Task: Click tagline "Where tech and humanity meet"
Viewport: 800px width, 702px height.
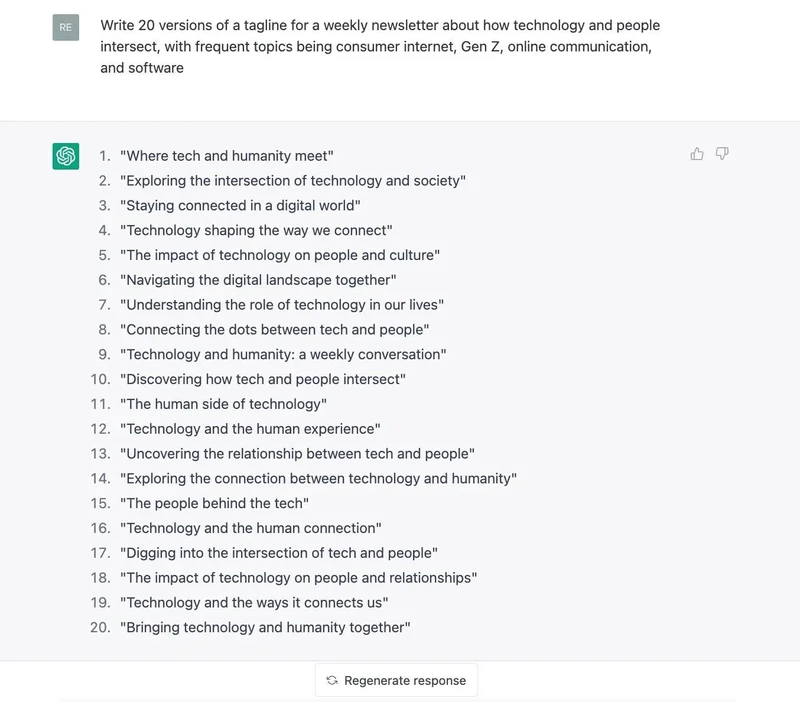Action: coord(227,156)
